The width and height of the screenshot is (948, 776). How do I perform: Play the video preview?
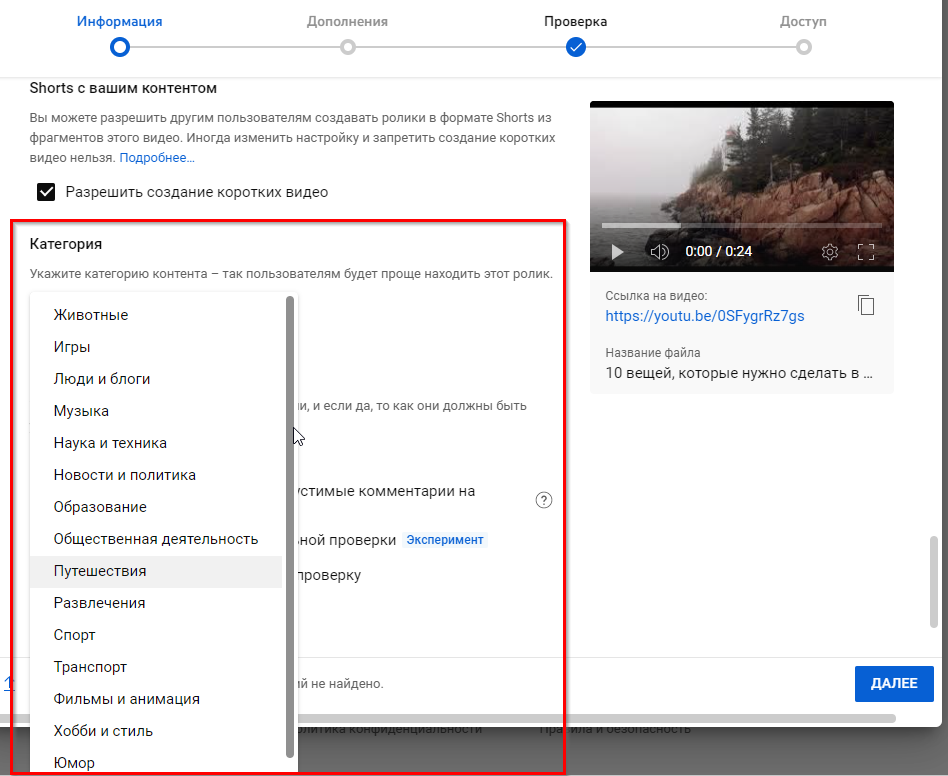point(617,252)
